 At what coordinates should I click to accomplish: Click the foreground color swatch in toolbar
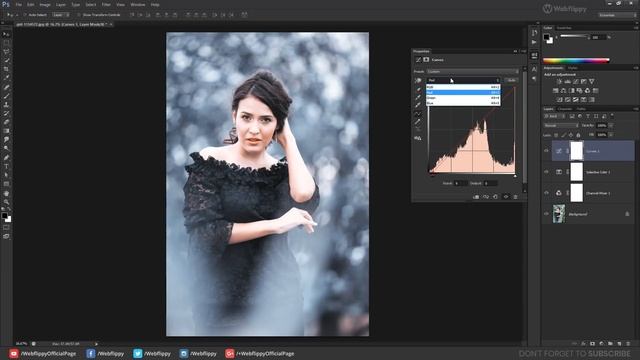[x=4, y=216]
